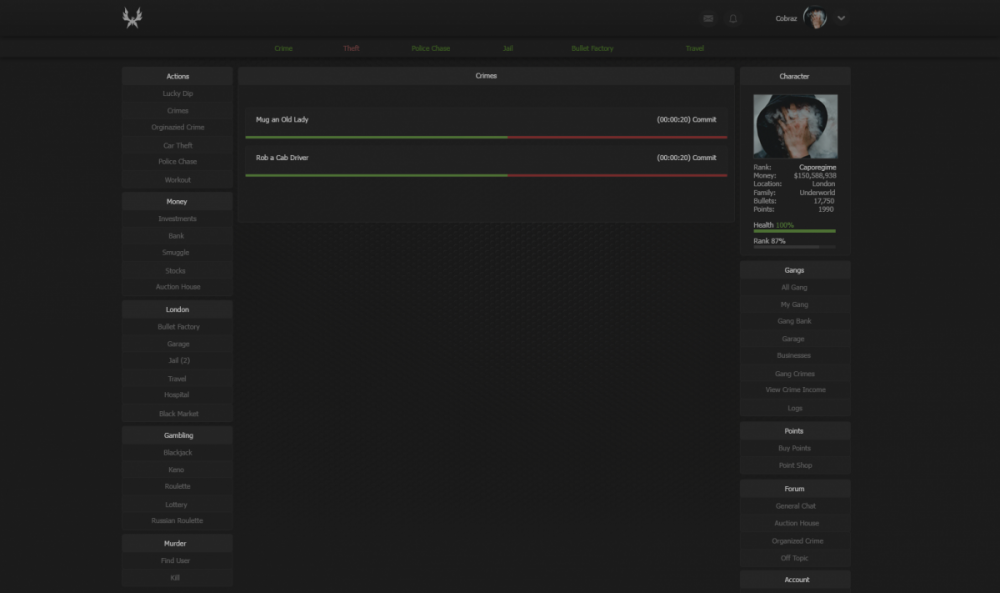The image size is (1000, 593).
Task: Click the Rob a Cab Driver progress bar
Action: click(486, 175)
